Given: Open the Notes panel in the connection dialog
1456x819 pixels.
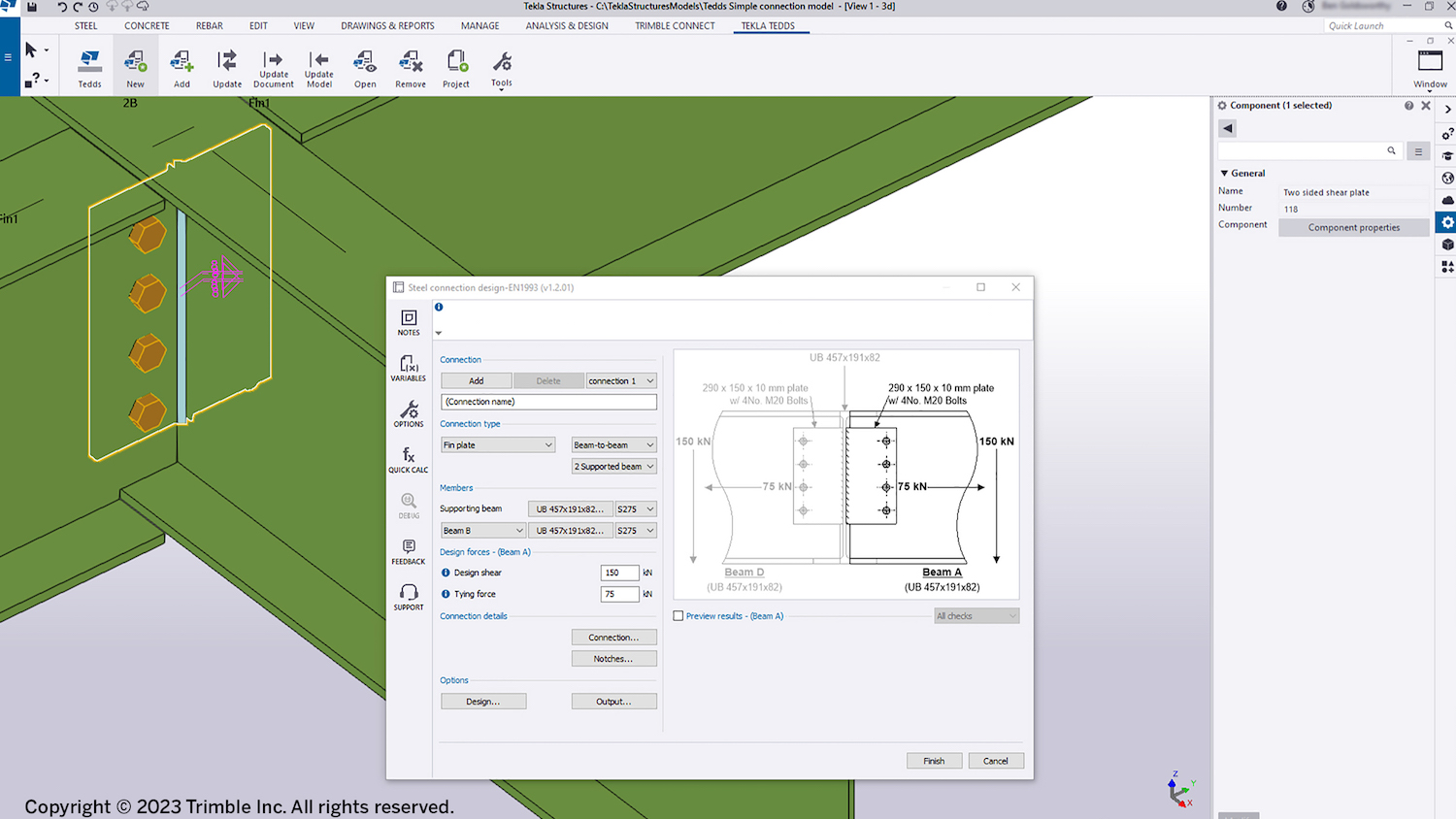Looking at the screenshot, I should point(408,322).
